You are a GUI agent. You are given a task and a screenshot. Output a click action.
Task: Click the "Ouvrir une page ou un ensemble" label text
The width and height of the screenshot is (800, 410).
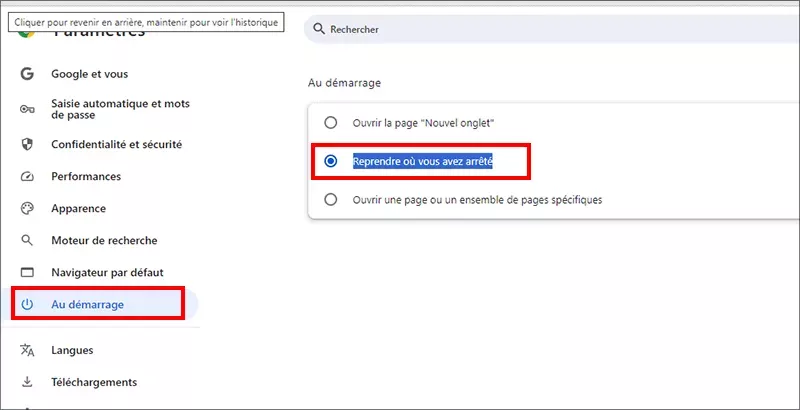[477, 199]
